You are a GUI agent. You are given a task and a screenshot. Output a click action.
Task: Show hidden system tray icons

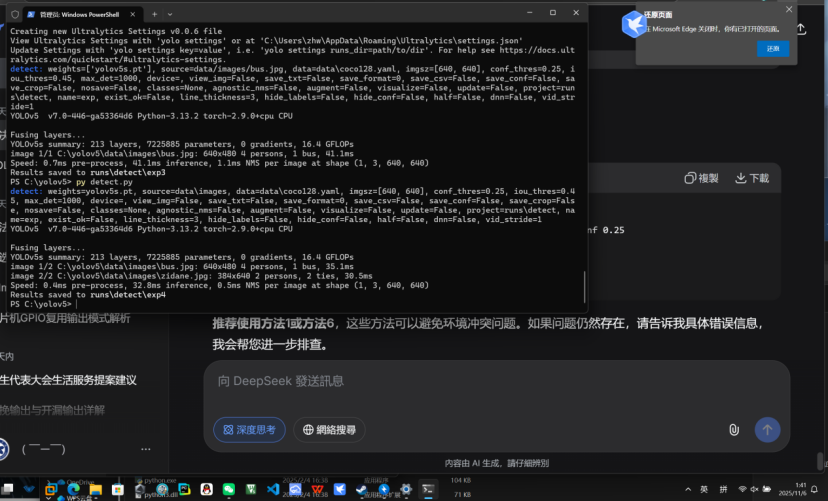point(688,489)
